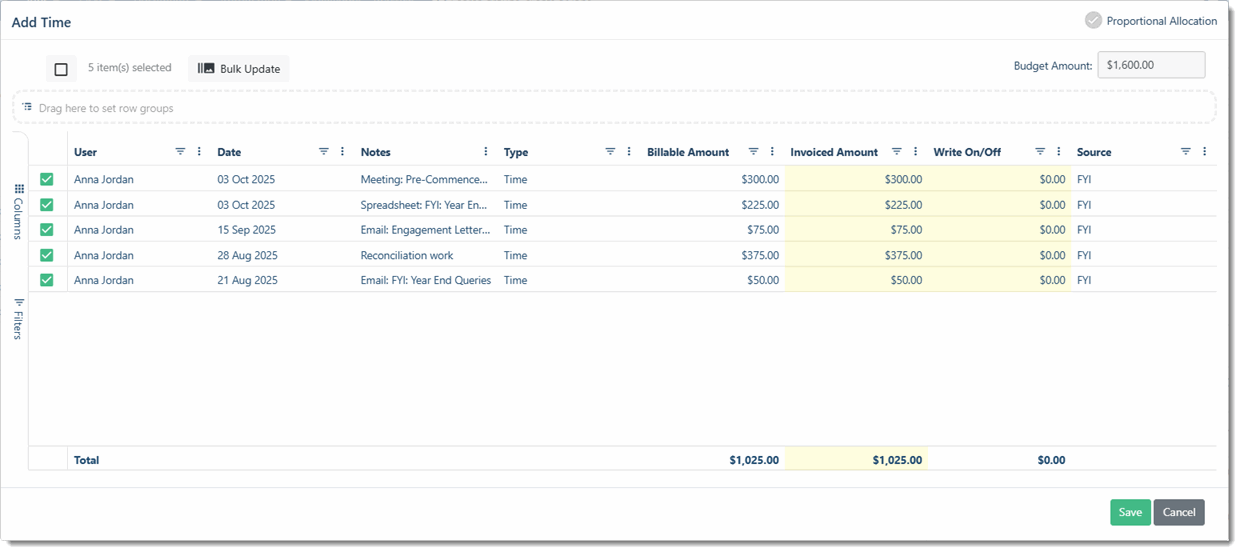
Task: Open filter for Write On/Off column
Action: (x=1040, y=152)
